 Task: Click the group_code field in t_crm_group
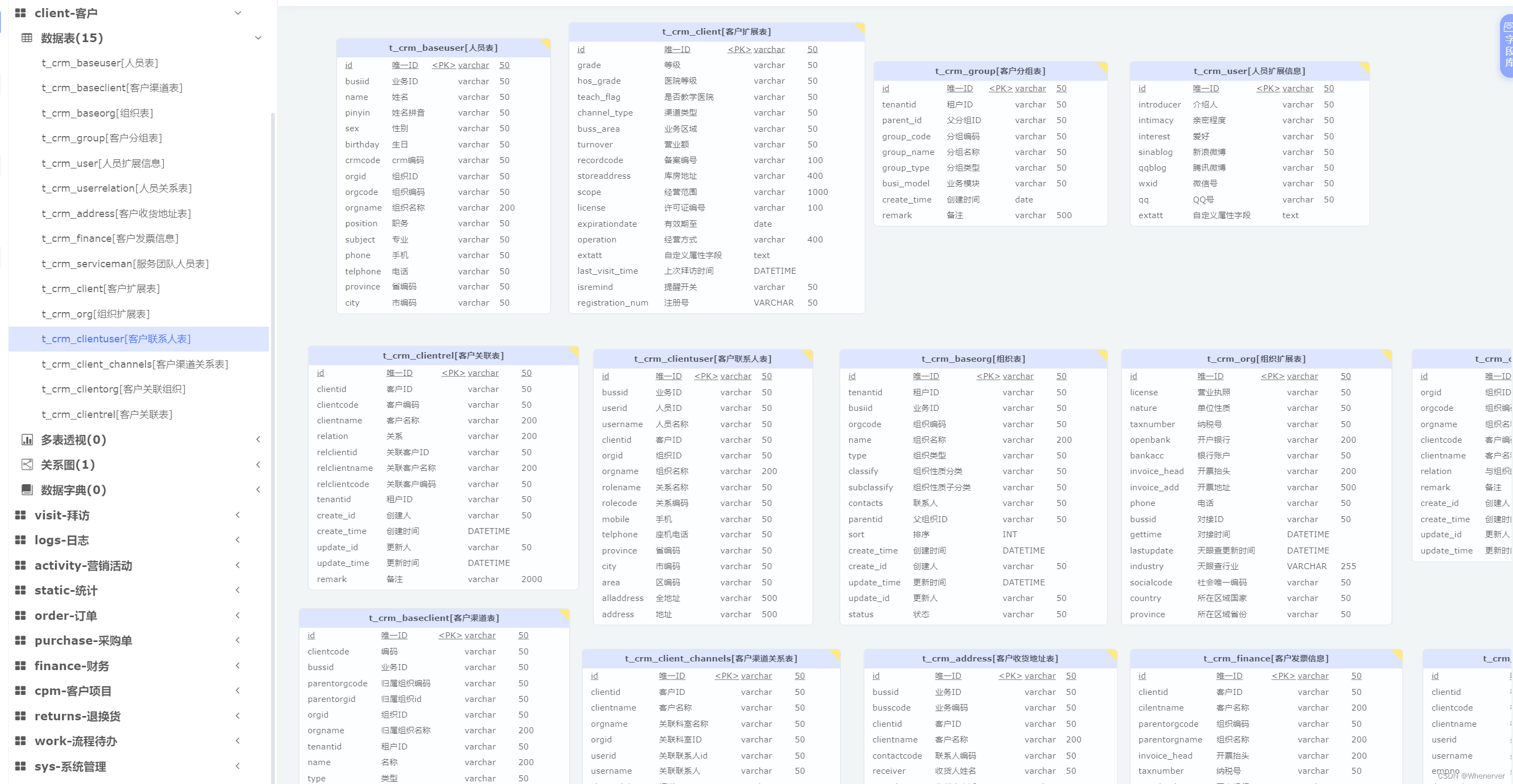(906, 136)
